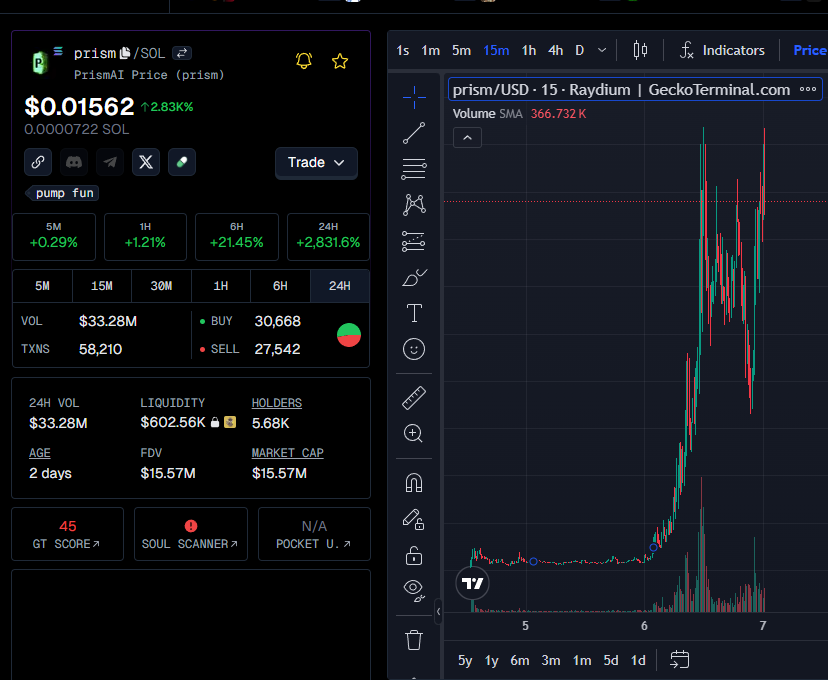Select the D daily timeframe
The image size is (828, 680).
[x=579, y=50]
